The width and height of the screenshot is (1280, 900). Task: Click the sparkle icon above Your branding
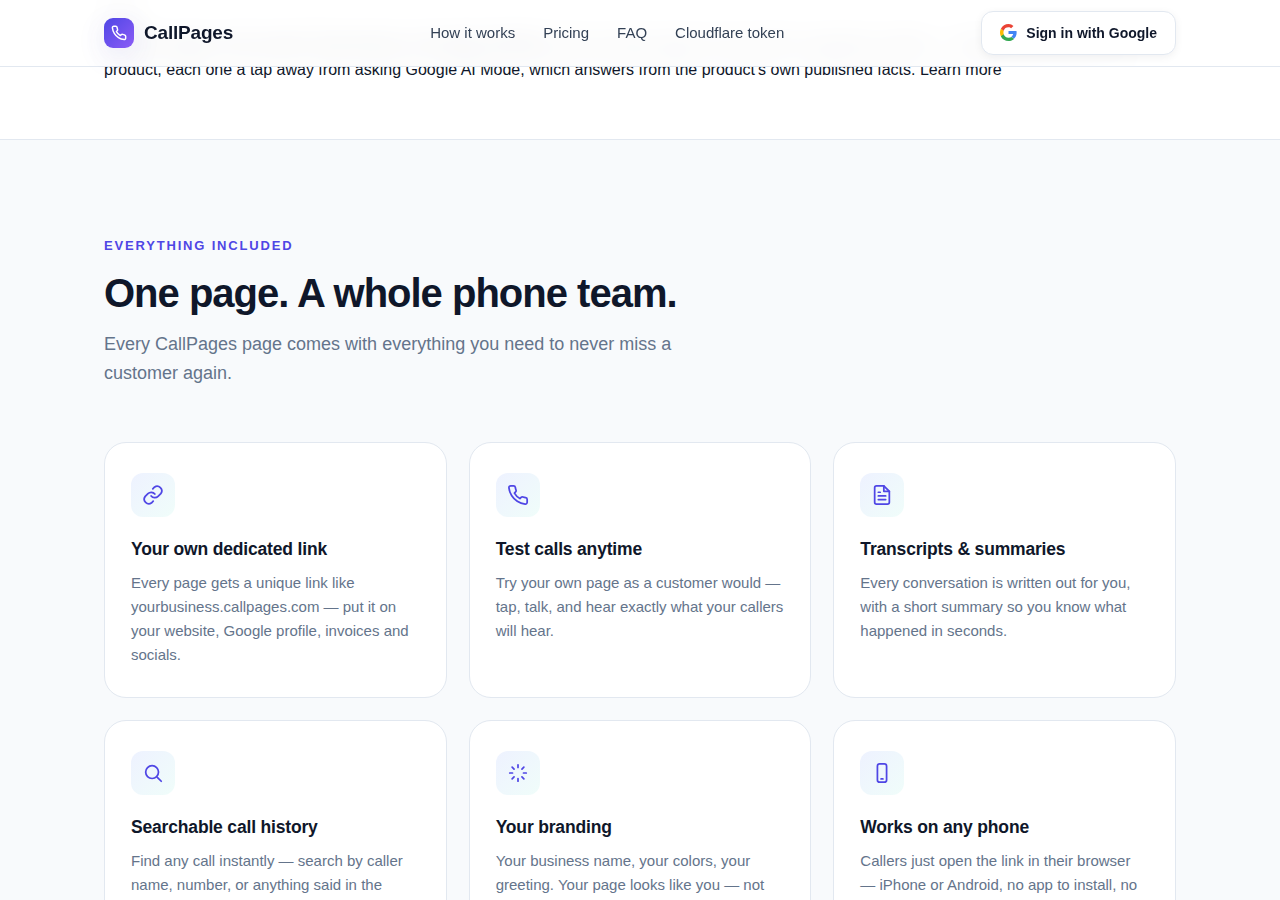[x=518, y=773]
